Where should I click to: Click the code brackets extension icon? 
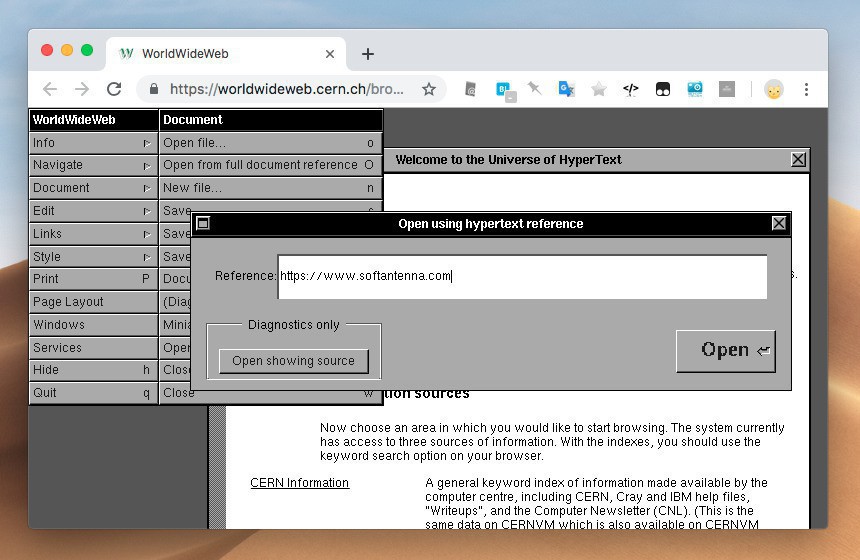click(631, 89)
